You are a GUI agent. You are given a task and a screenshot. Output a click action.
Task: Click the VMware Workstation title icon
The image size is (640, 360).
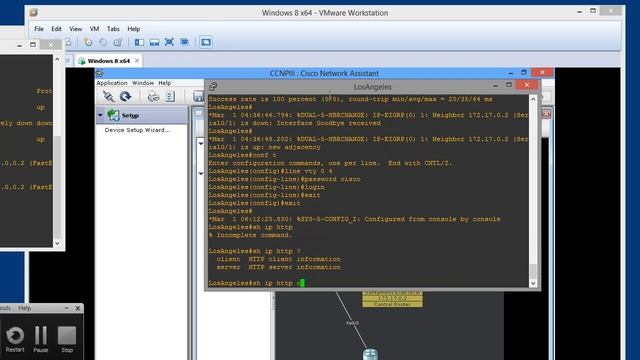pos(33,13)
